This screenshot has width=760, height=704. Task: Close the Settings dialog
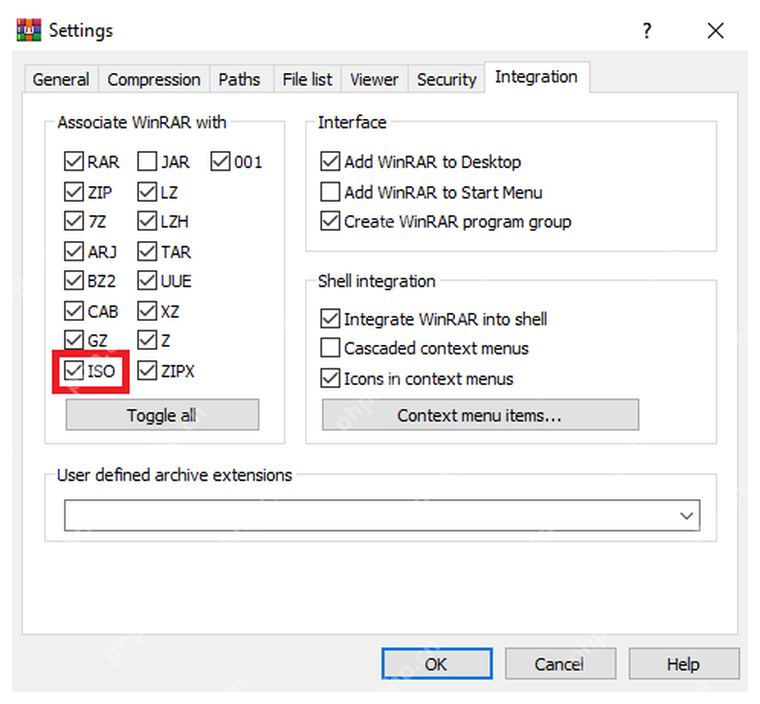(715, 31)
